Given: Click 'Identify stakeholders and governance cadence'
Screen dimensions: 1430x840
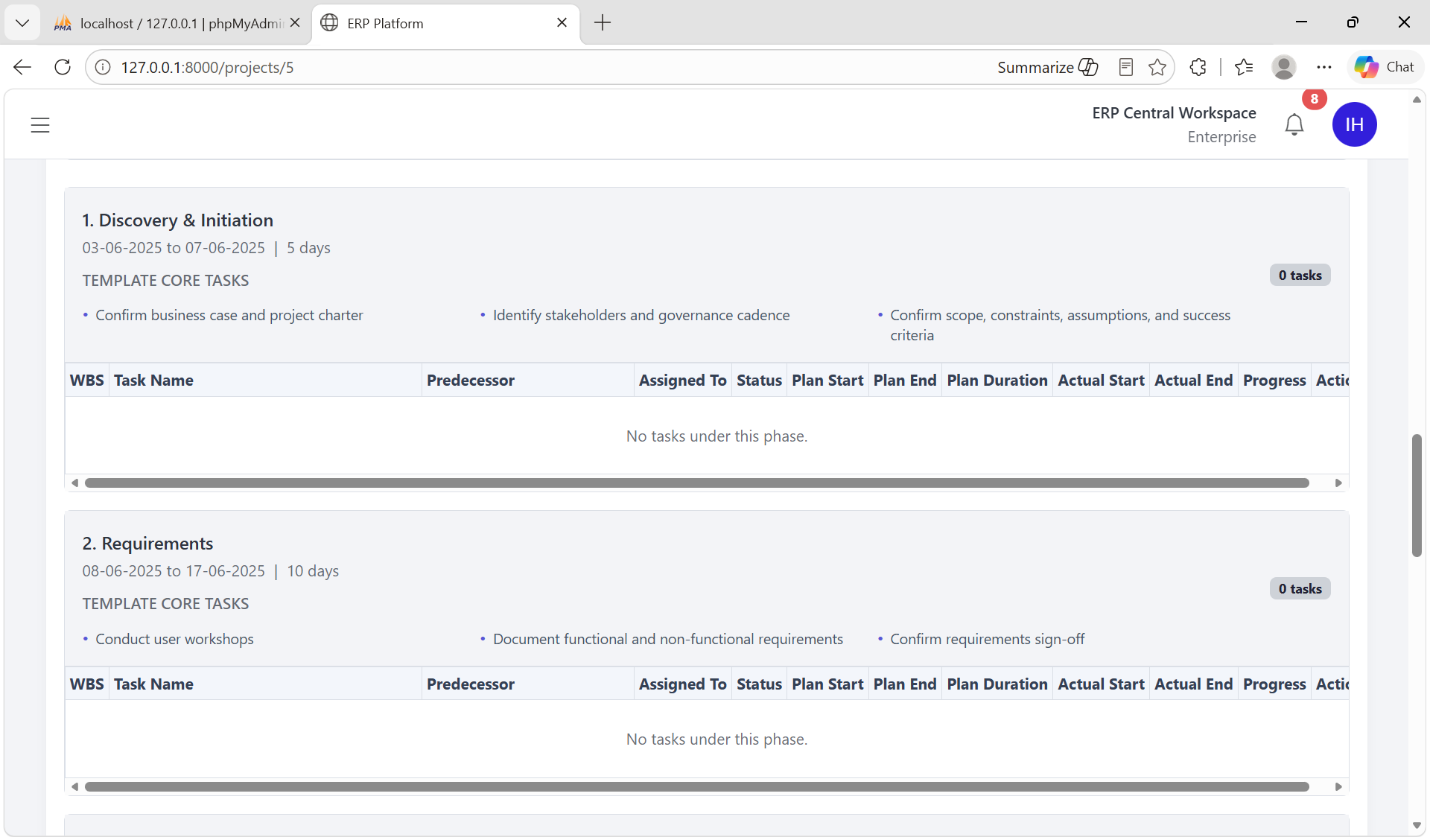Looking at the screenshot, I should point(641,315).
